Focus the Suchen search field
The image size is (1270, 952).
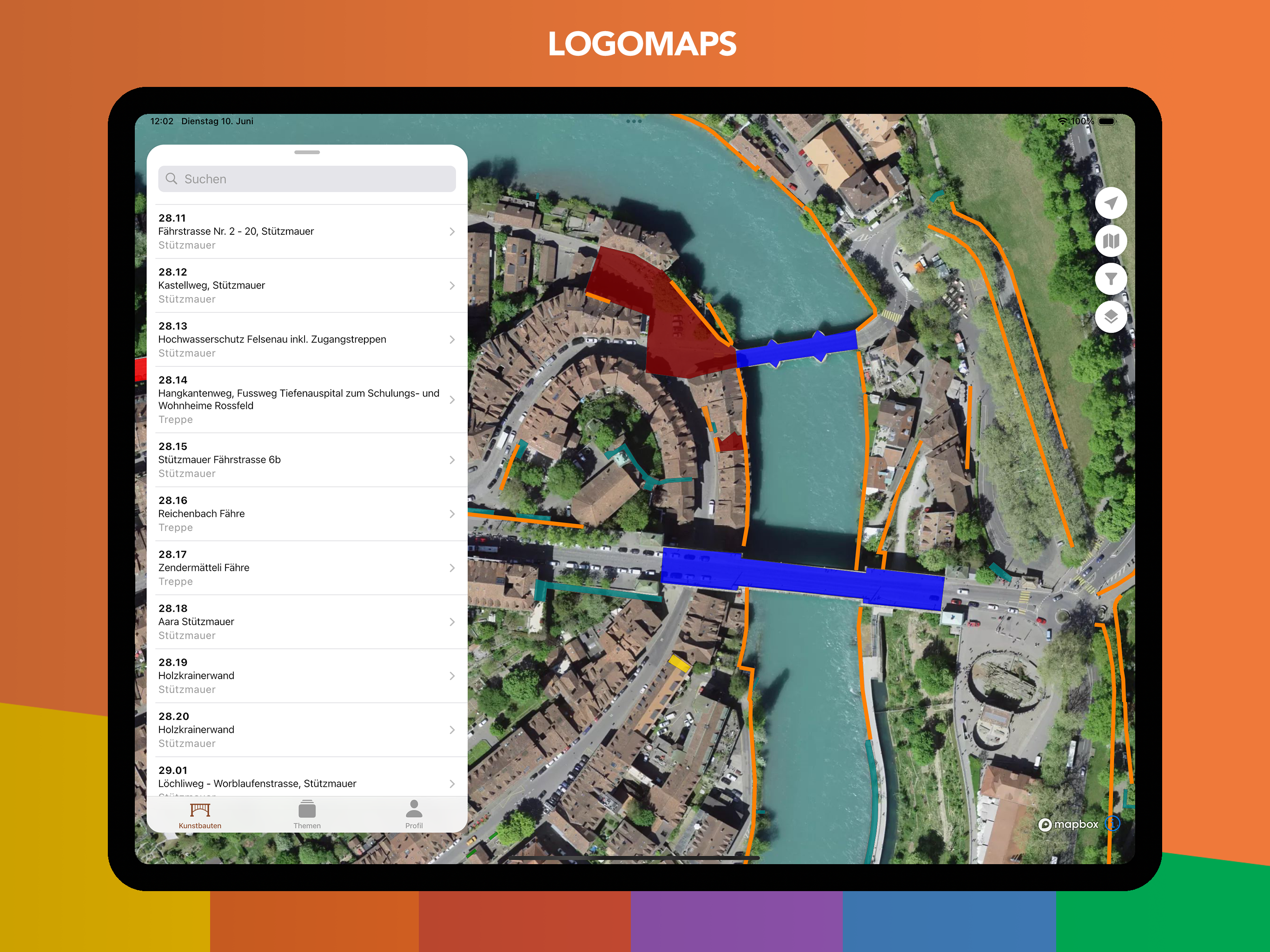tap(307, 178)
